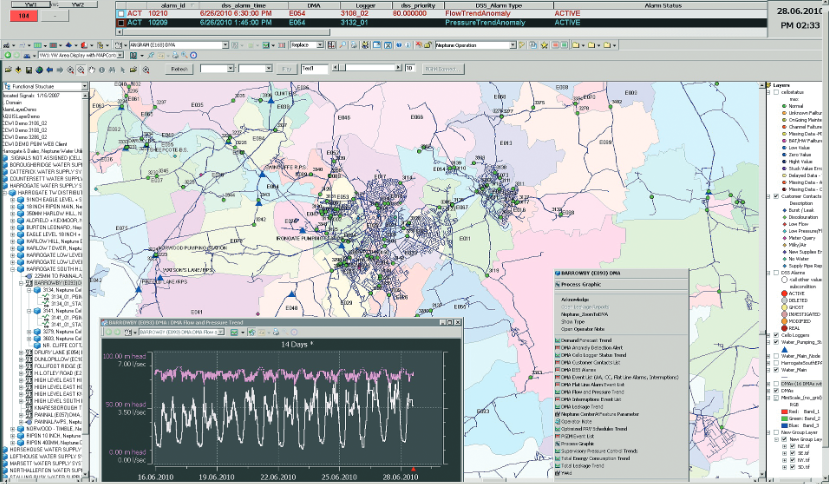Click the Red Band_1 color swatch

pyautogui.click(x=785, y=412)
